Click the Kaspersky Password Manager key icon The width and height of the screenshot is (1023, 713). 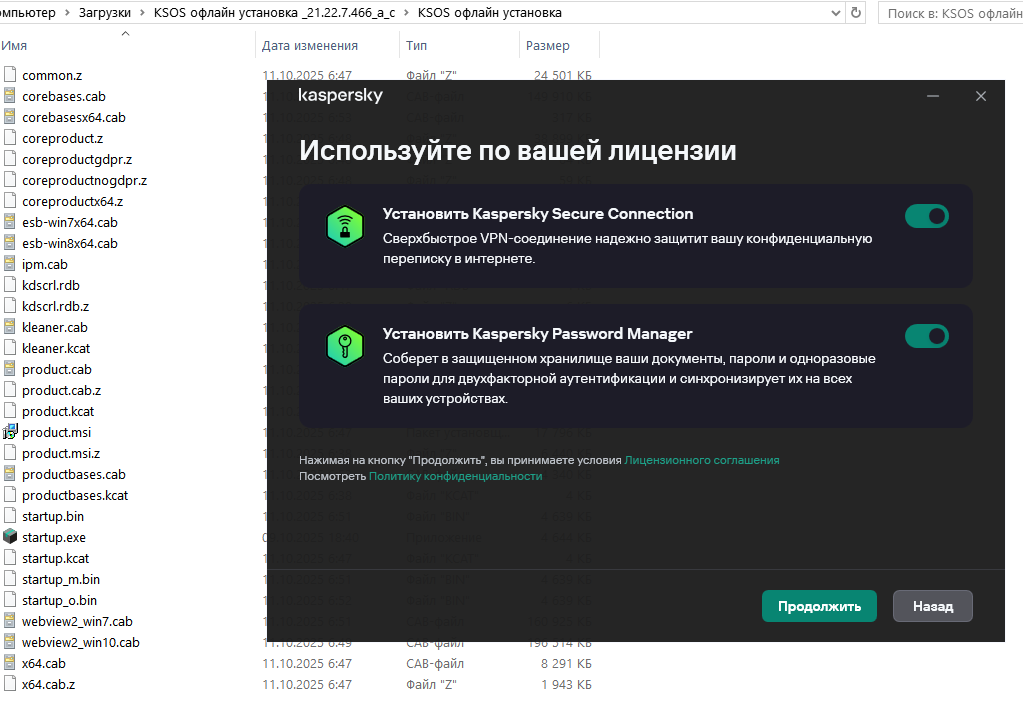pos(344,346)
